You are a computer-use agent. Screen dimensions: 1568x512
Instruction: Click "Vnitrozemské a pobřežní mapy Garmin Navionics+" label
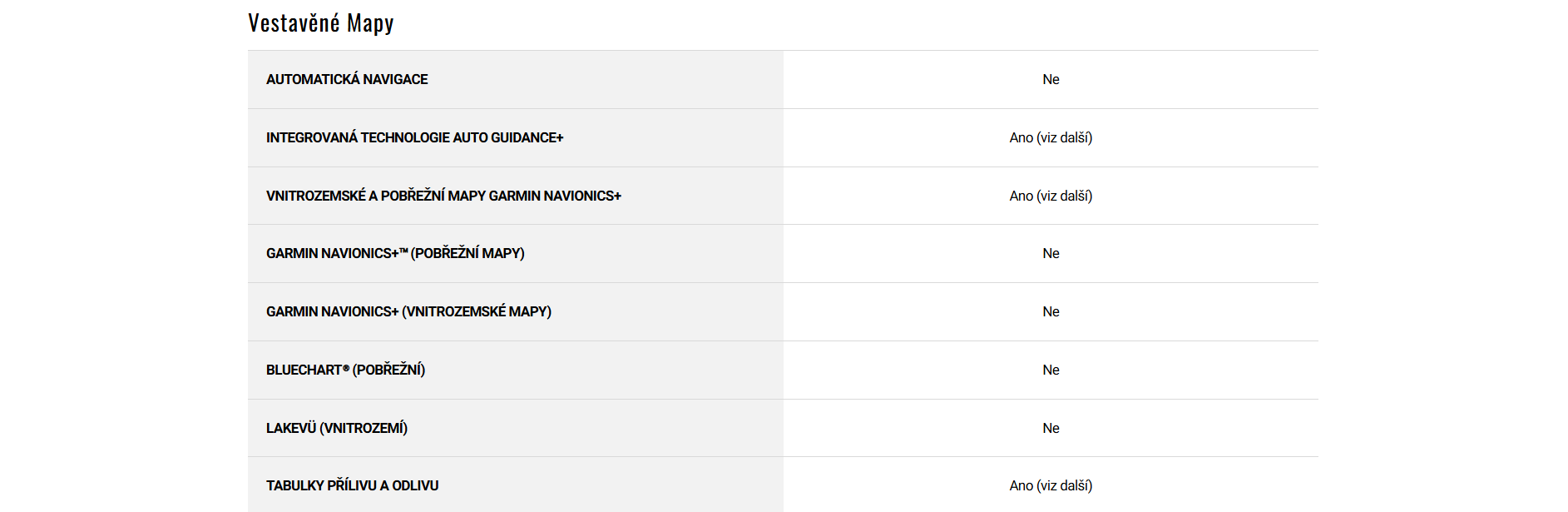tap(443, 196)
